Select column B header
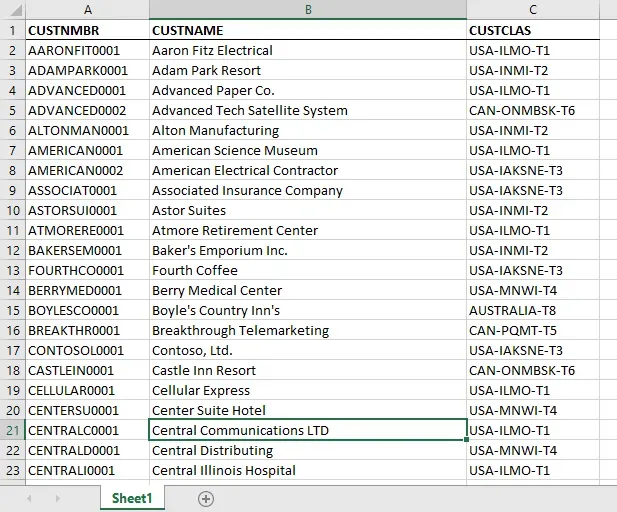617x512 pixels. (307, 10)
